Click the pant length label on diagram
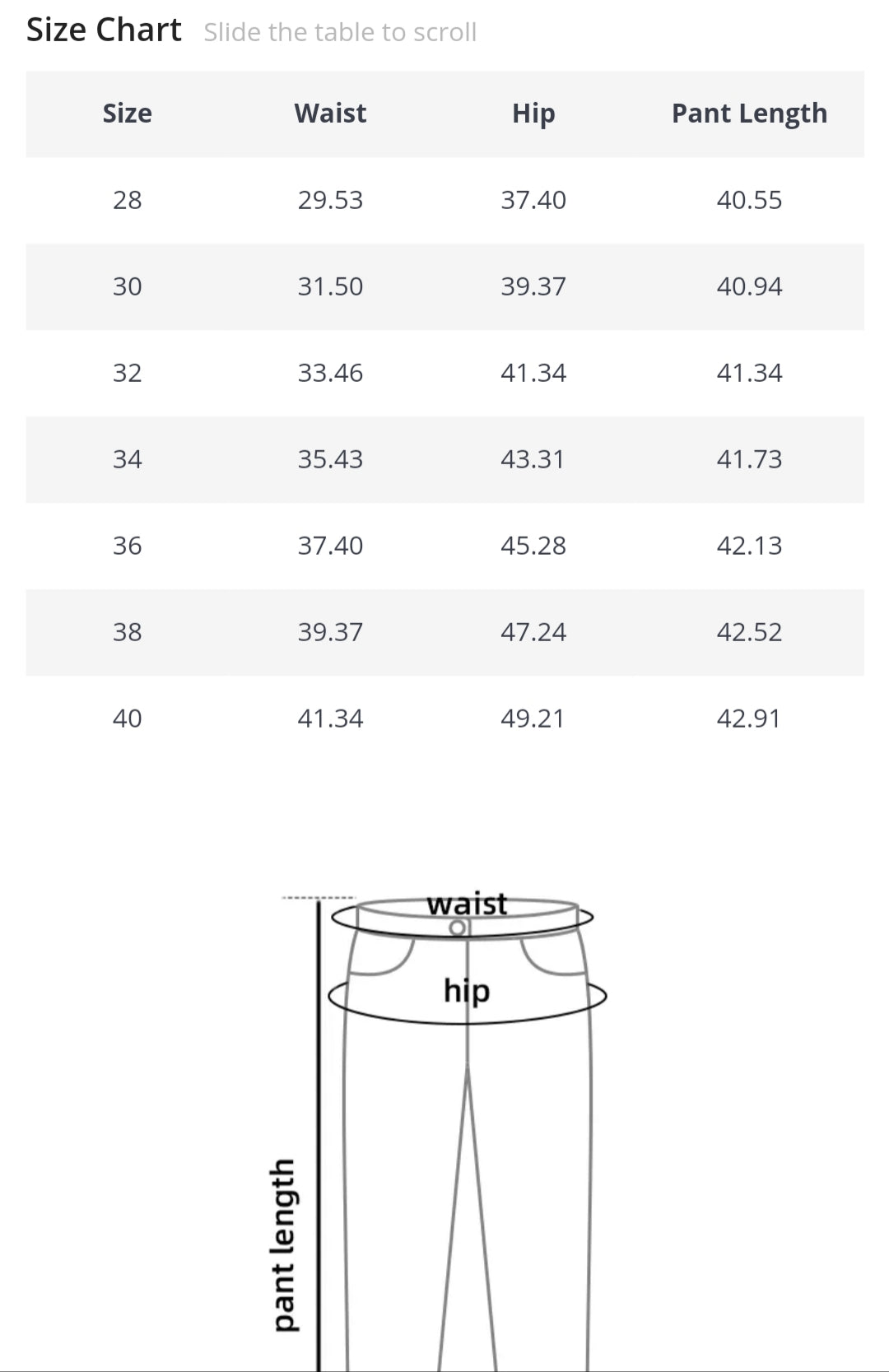The height and width of the screenshot is (1372, 889). coord(282,1244)
